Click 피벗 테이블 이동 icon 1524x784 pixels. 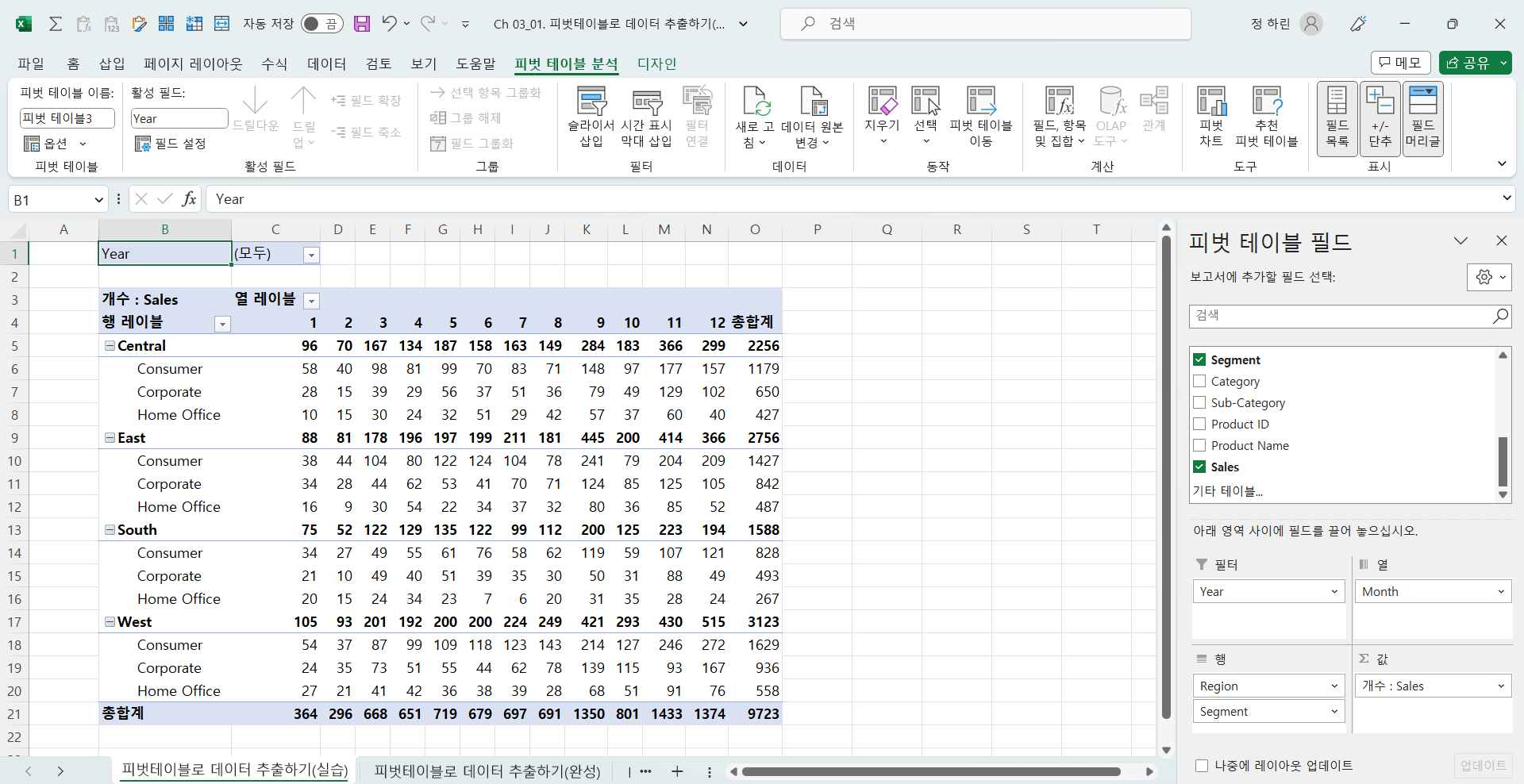point(981,117)
